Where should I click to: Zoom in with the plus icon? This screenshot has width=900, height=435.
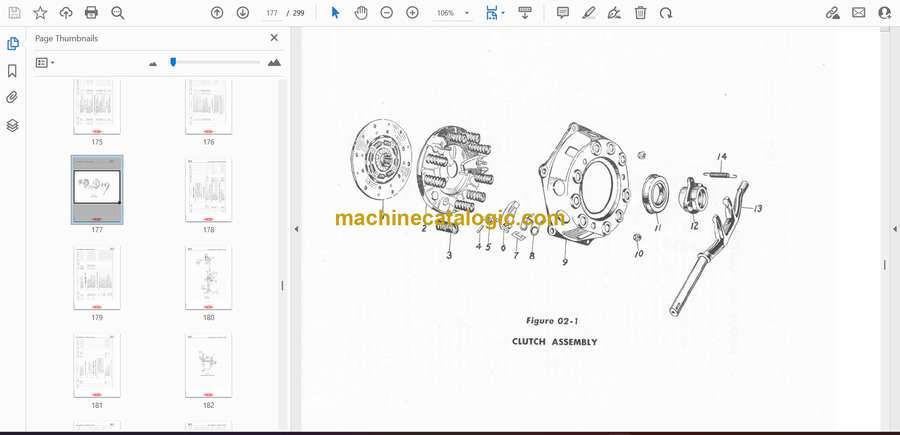click(x=412, y=13)
